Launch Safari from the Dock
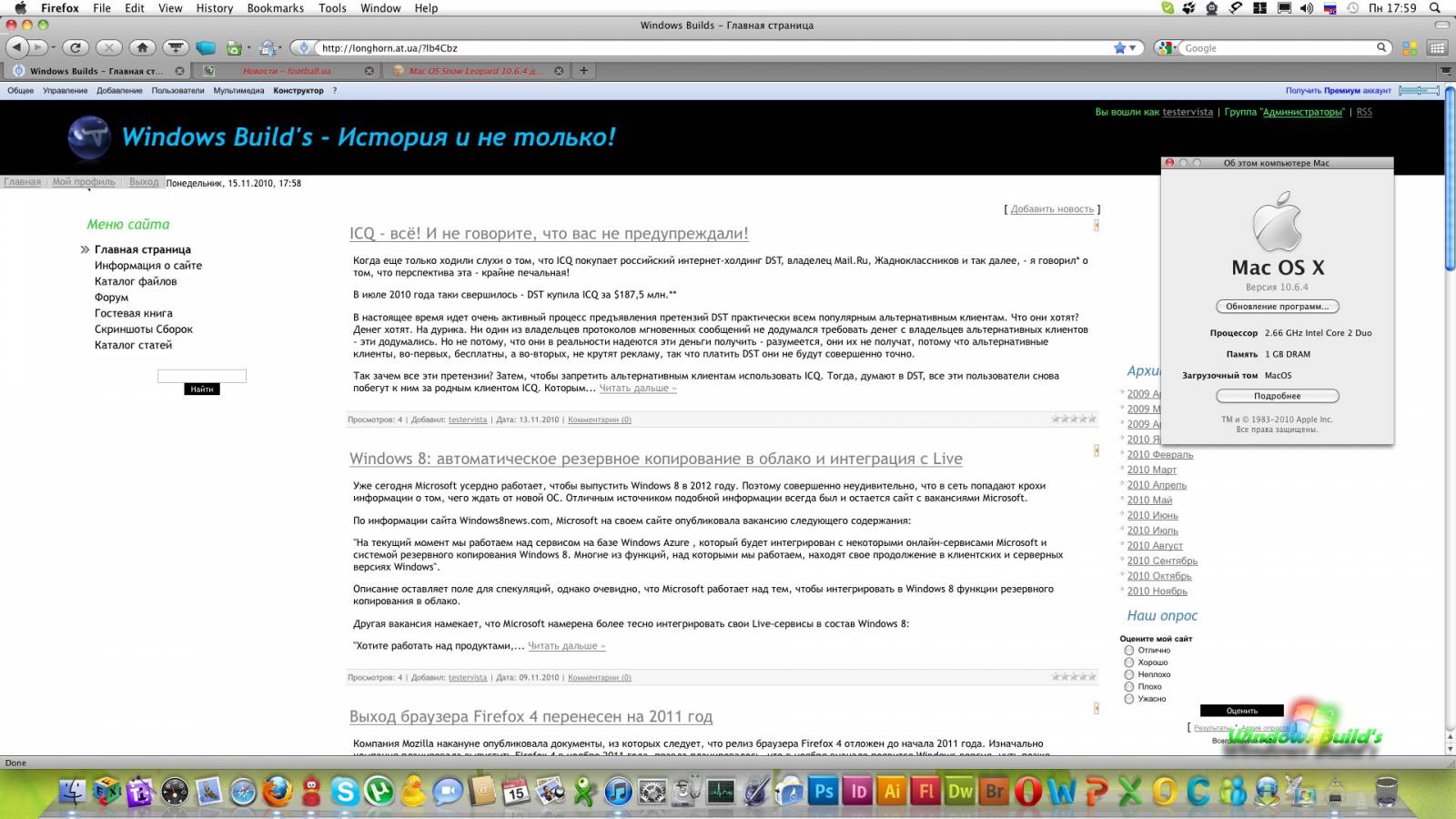This screenshot has height=819, width=1456. [x=243, y=792]
